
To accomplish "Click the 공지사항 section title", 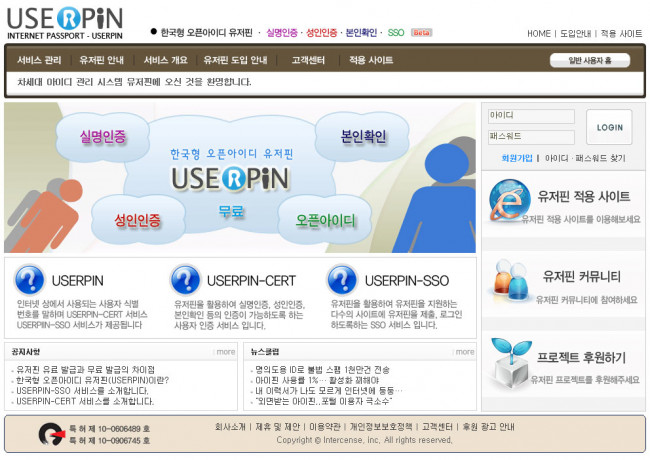I will [x=26, y=352].
